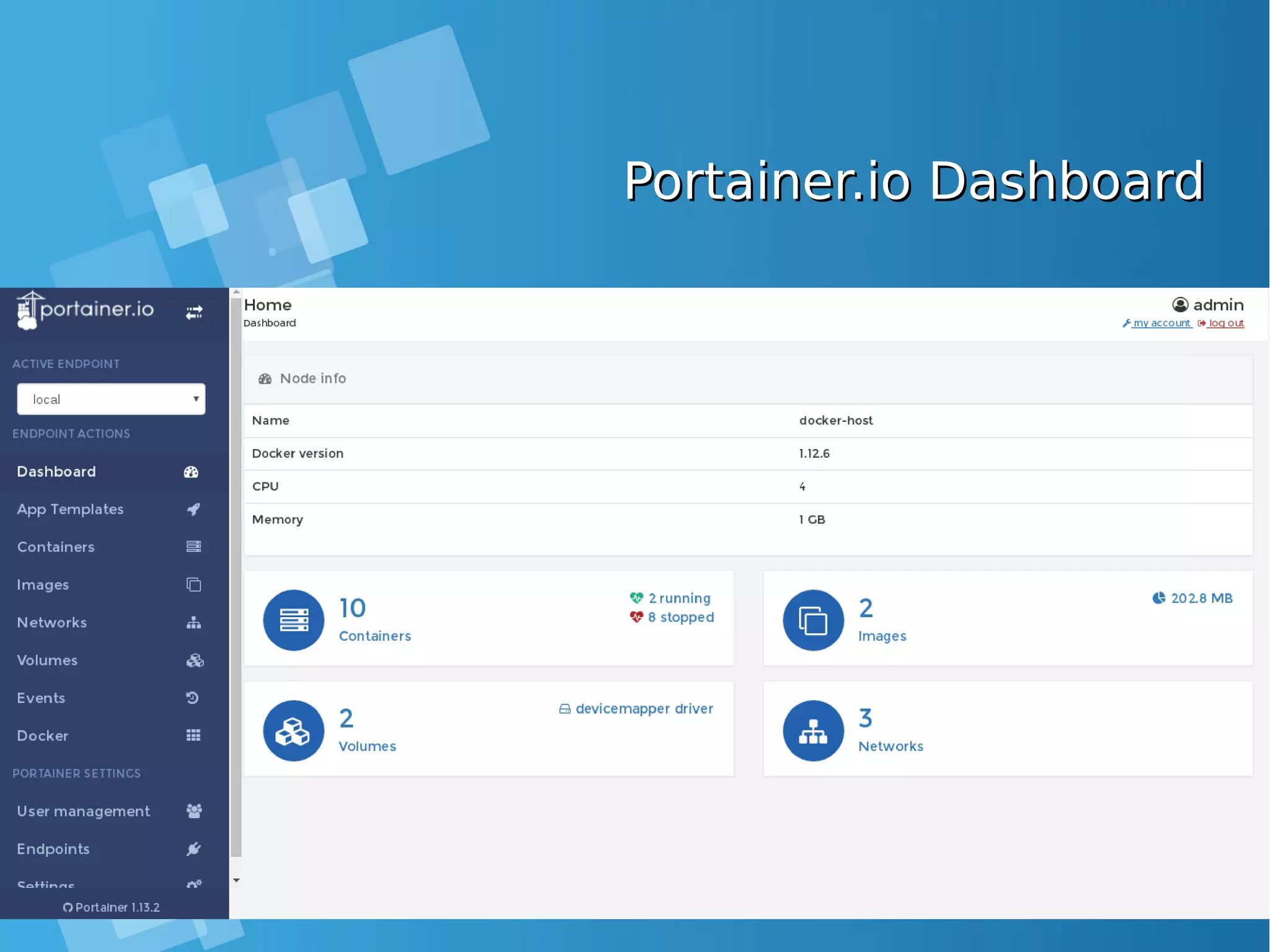Screen dimensions: 1270x952
Task: Click the portainer.io logo
Action: (85, 309)
